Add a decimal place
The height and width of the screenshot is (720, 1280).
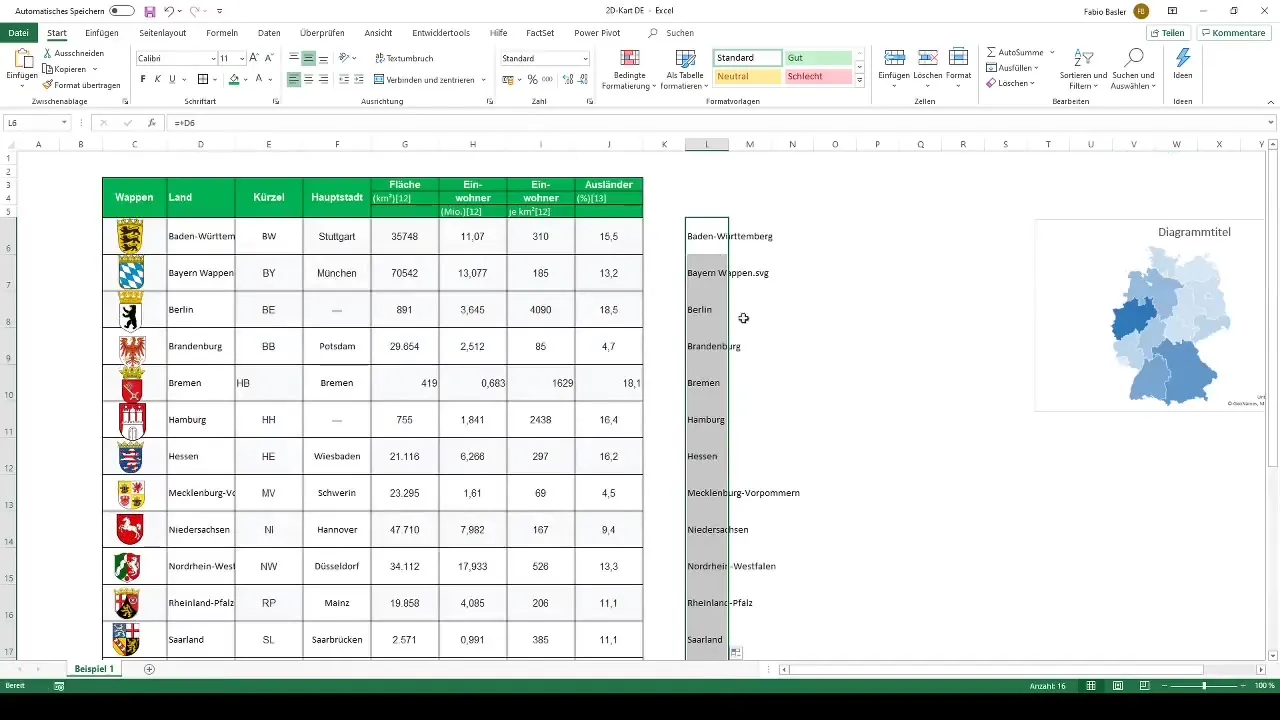[x=568, y=79]
